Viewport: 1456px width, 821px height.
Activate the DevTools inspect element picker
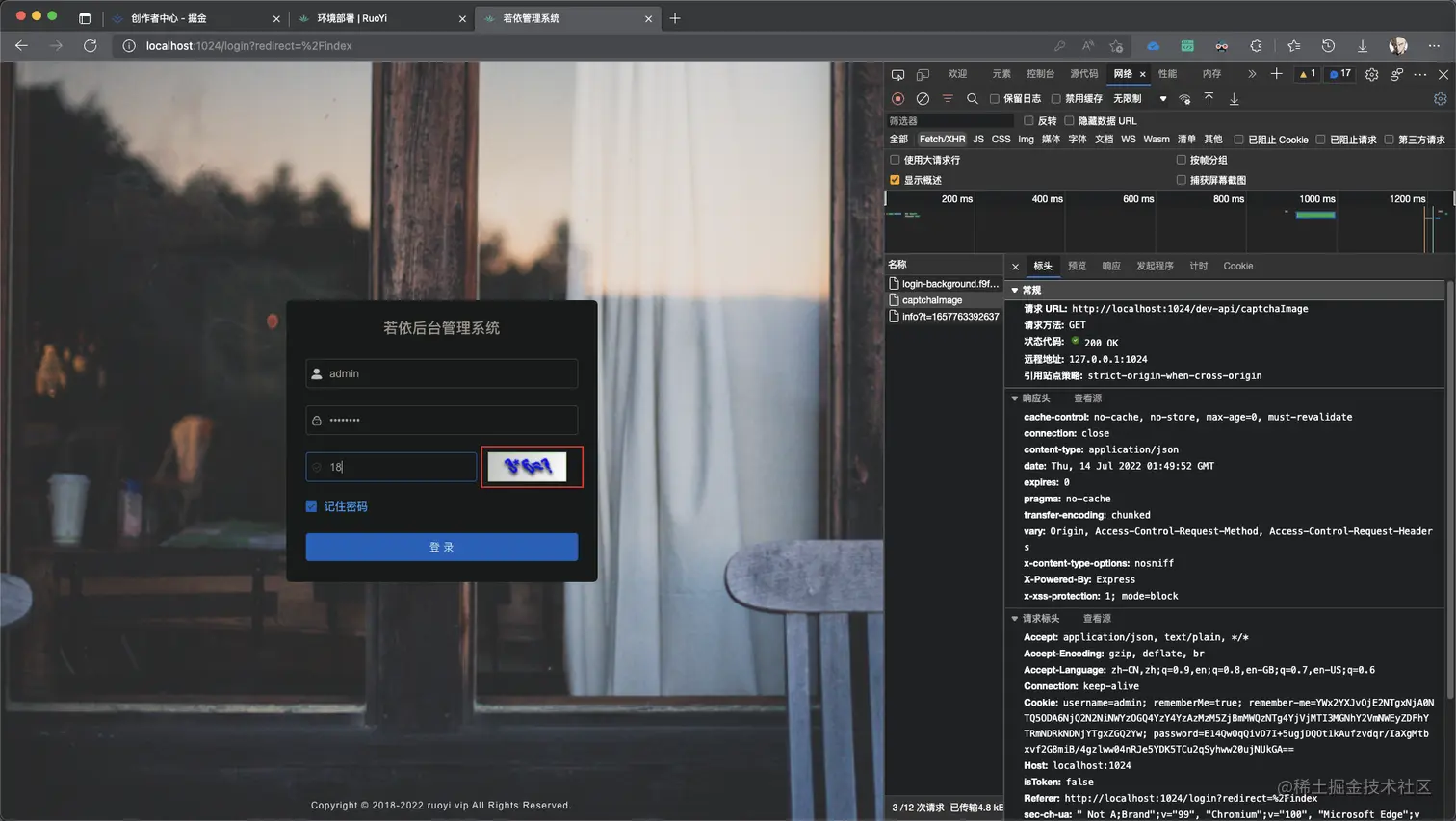897,74
